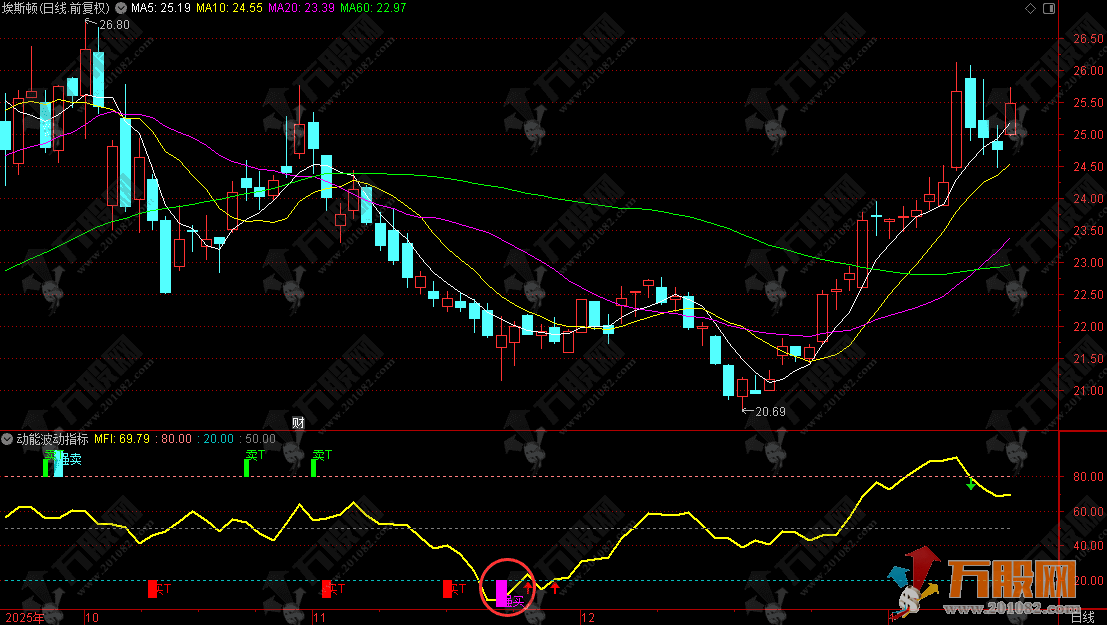This screenshot has width=1107, height=625.
Task: Click the green down arrow on MFI line
Action: coord(970,485)
